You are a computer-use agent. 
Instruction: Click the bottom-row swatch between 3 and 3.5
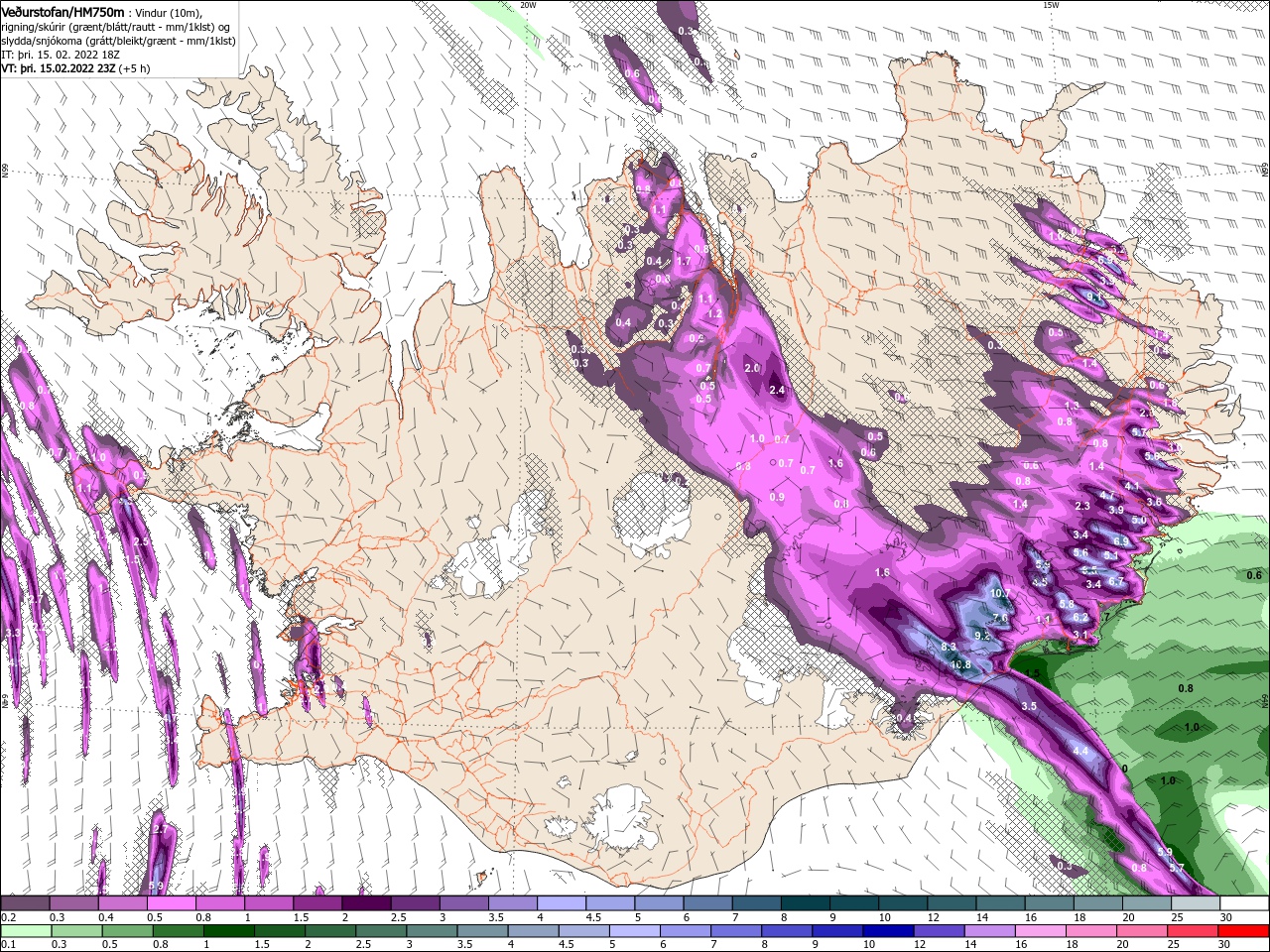click(x=431, y=931)
